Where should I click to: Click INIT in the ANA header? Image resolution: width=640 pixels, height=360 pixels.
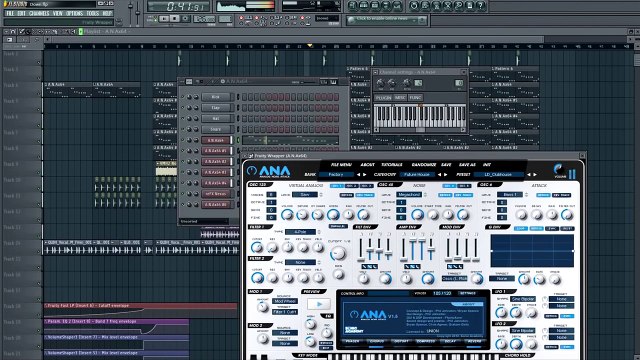coord(487,165)
